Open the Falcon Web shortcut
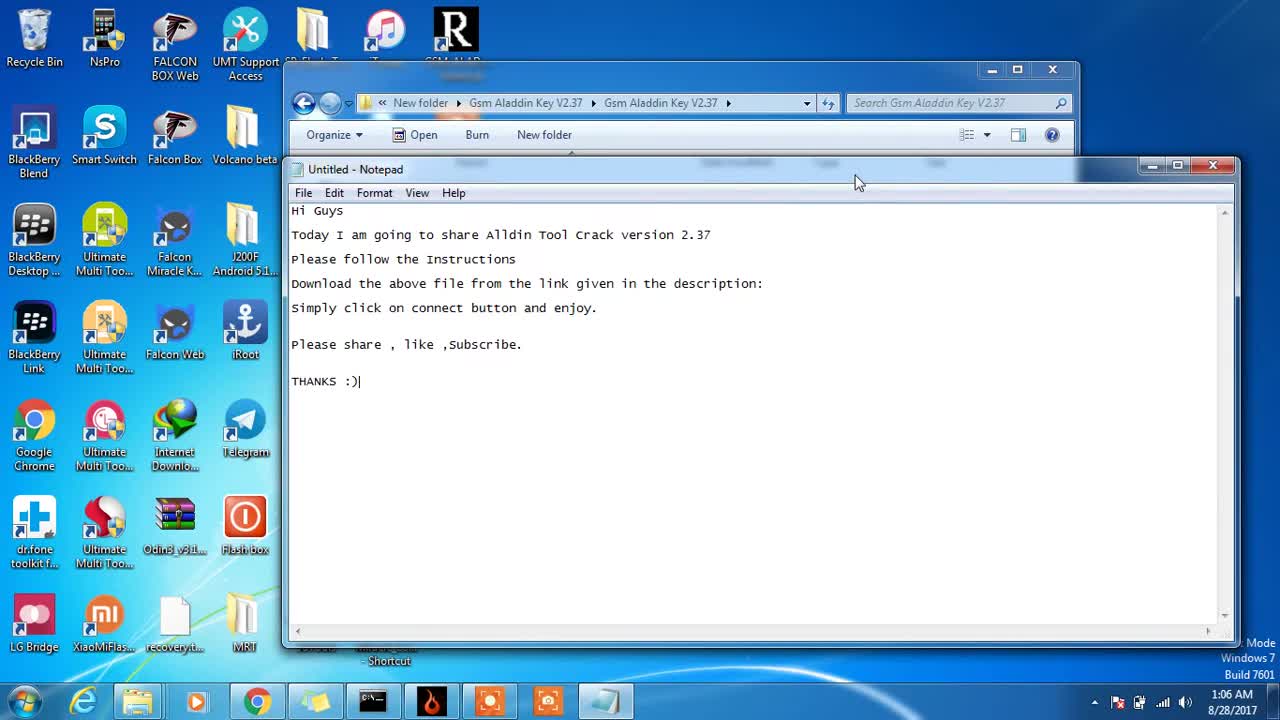The height and width of the screenshot is (720, 1280). pyautogui.click(x=175, y=332)
